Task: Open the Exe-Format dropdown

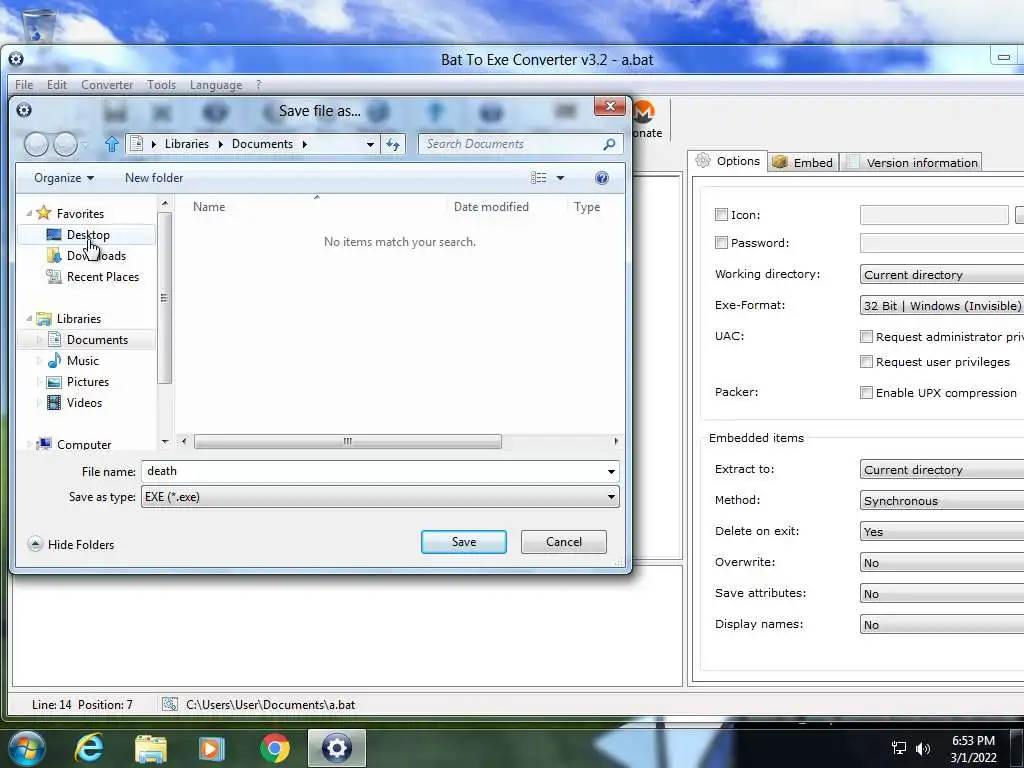Action: pos(942,306)
